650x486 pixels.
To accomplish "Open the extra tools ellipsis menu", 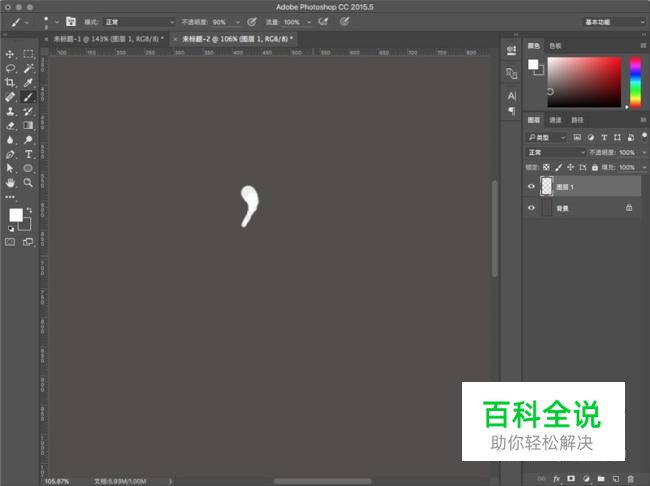I will point(10,197).
